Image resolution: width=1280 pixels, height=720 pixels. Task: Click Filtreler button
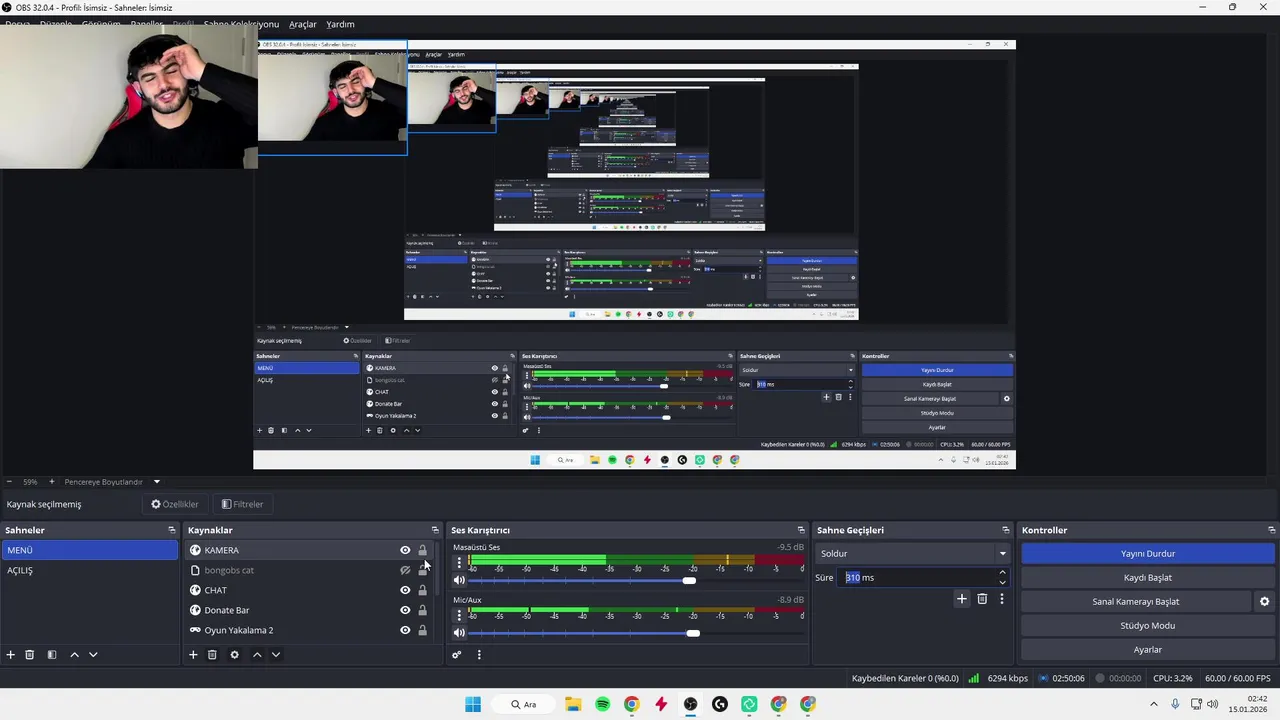(x=242, y=504)
